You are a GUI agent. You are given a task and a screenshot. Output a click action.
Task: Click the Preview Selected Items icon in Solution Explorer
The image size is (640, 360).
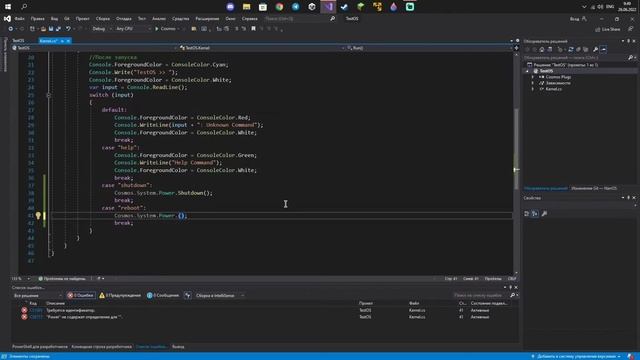click(x=603, y=49)
